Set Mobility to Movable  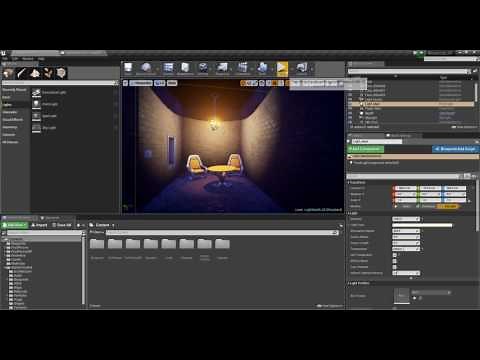(x=448, y=206)
